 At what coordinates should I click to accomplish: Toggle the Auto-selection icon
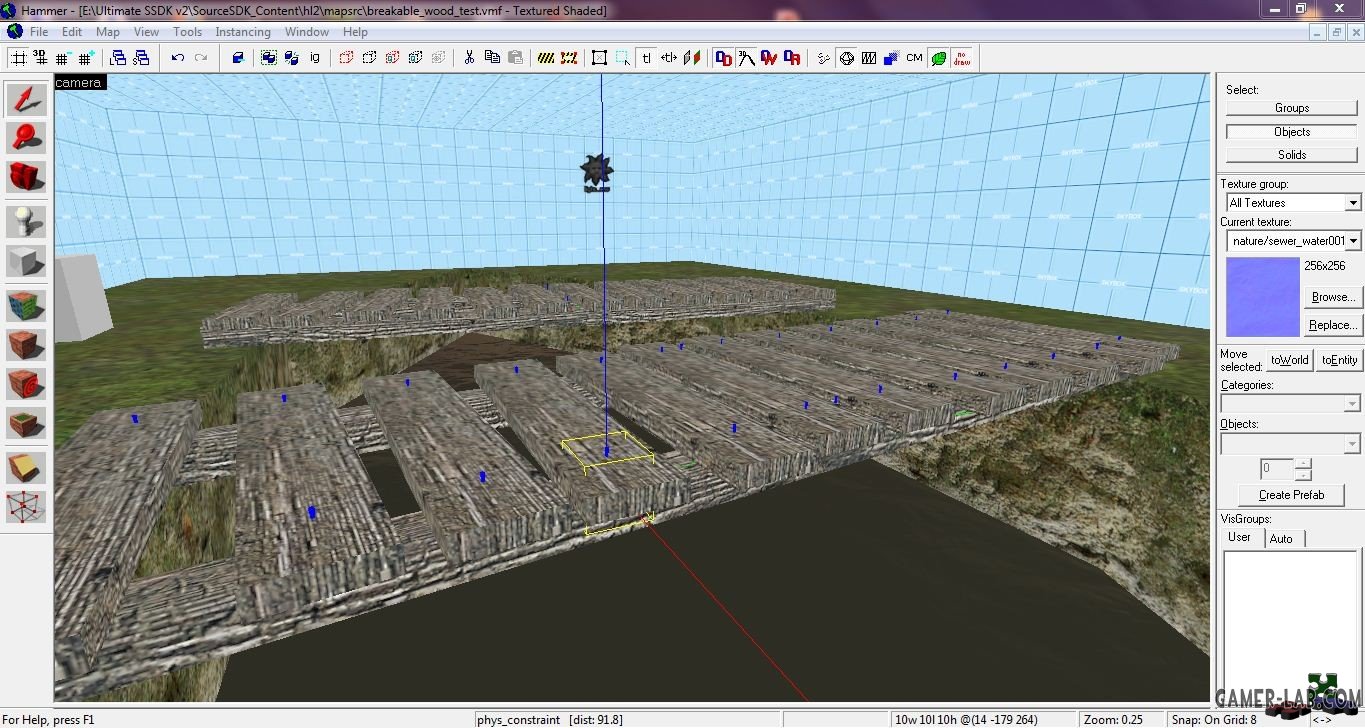[x=623, y=58]
